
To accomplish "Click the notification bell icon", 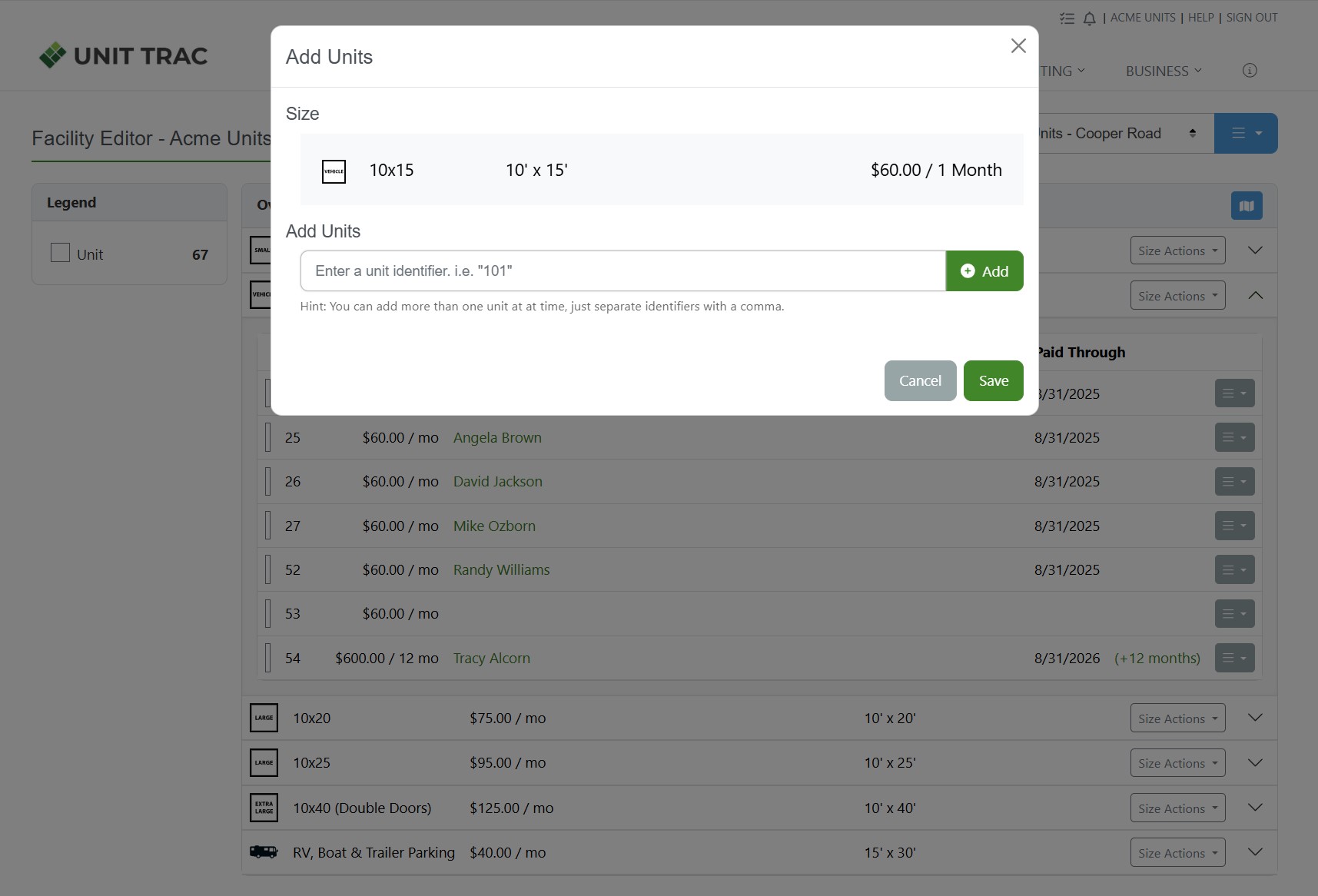I will click(1089, 18).
